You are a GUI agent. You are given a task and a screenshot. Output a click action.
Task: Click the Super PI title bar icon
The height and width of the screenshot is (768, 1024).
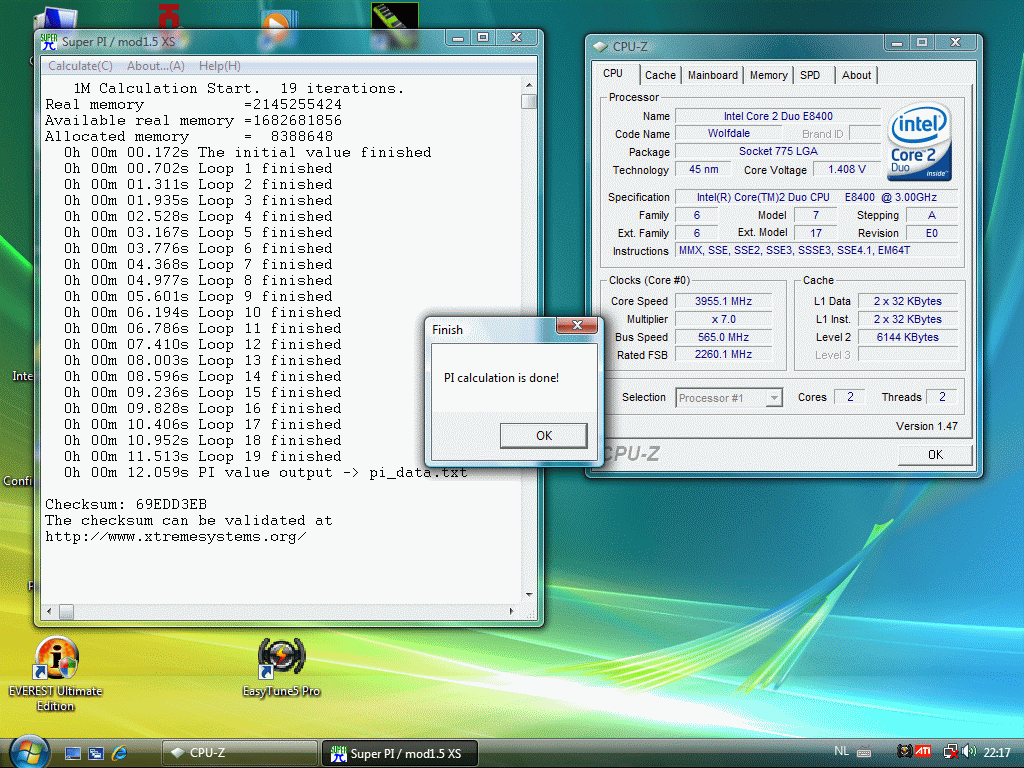(x=48, y=42)
